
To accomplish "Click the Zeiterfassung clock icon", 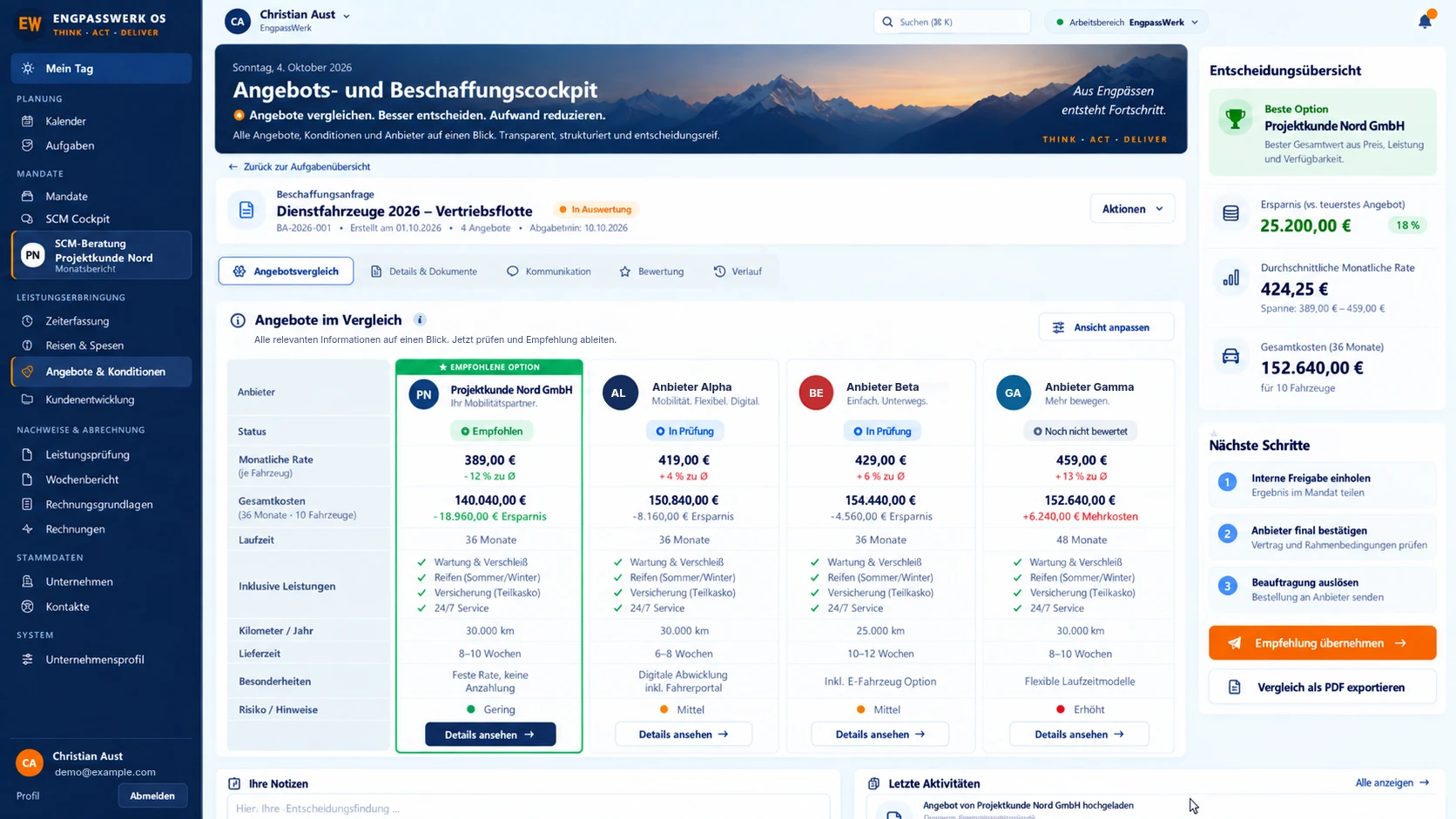I will [x=28, y=321].
